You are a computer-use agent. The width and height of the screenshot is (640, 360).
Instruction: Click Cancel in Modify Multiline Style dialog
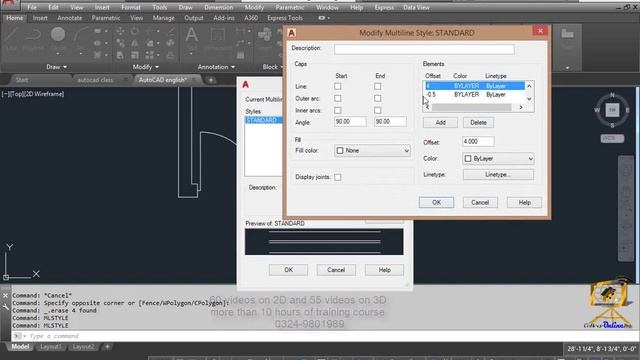pos(480,202)
